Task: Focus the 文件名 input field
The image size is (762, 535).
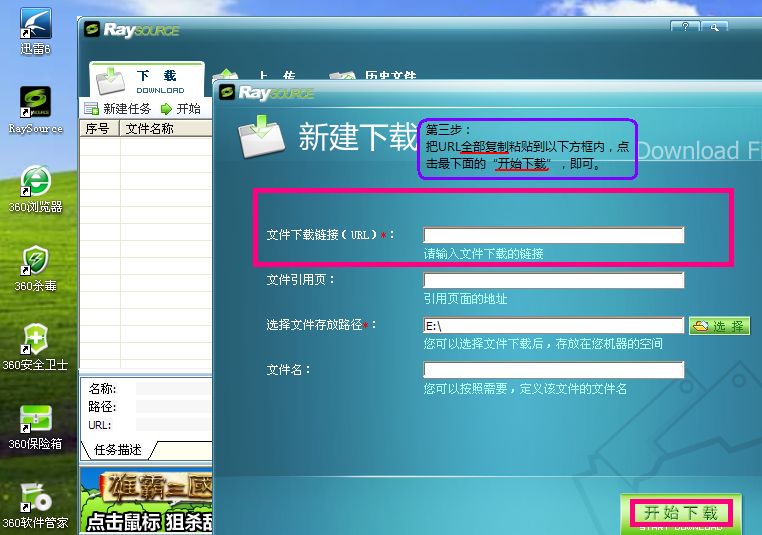Action: 554,370
